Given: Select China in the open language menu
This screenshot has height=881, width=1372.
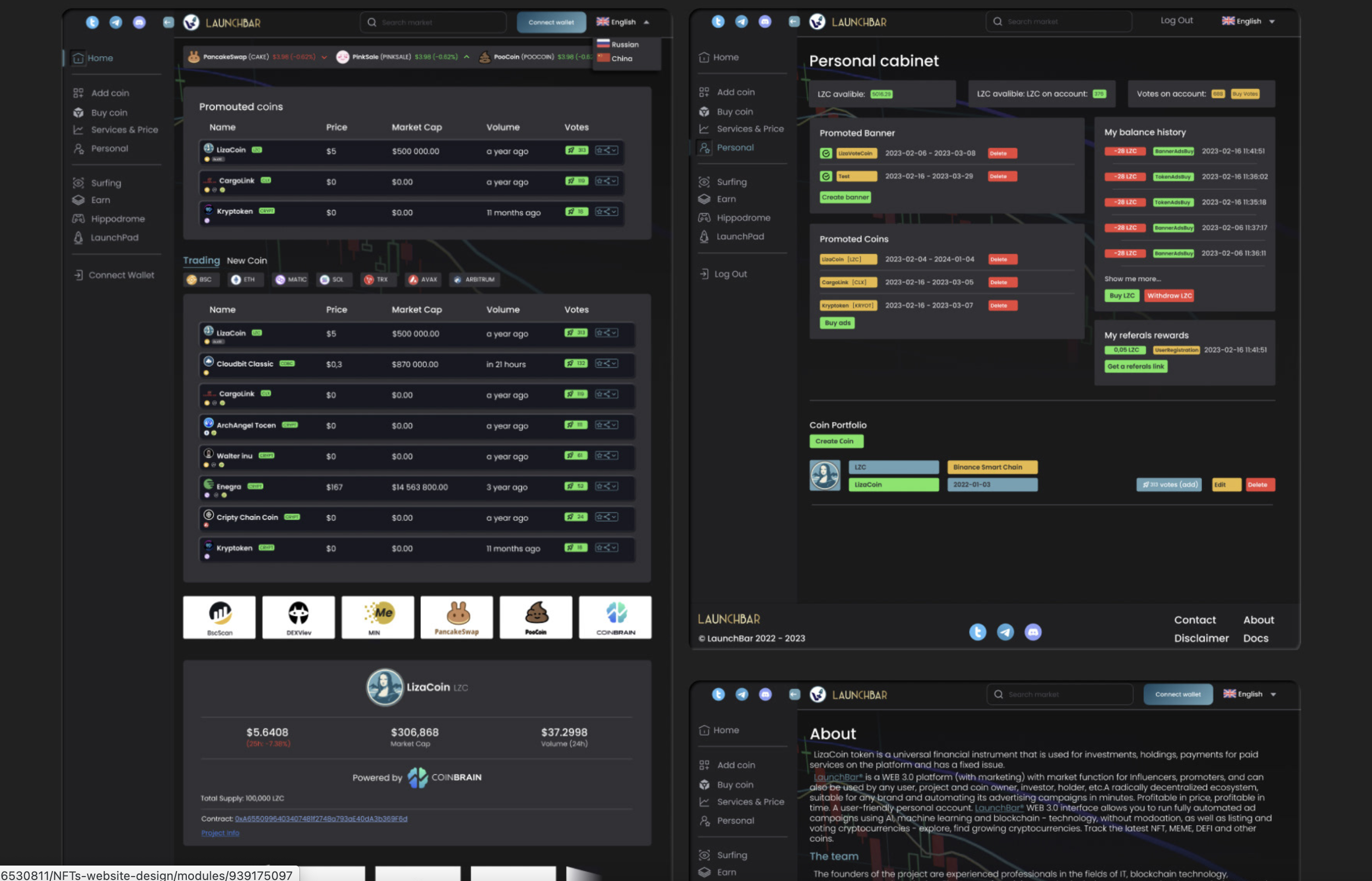Looking at the screenshot, I should click(x=615, y=58).
